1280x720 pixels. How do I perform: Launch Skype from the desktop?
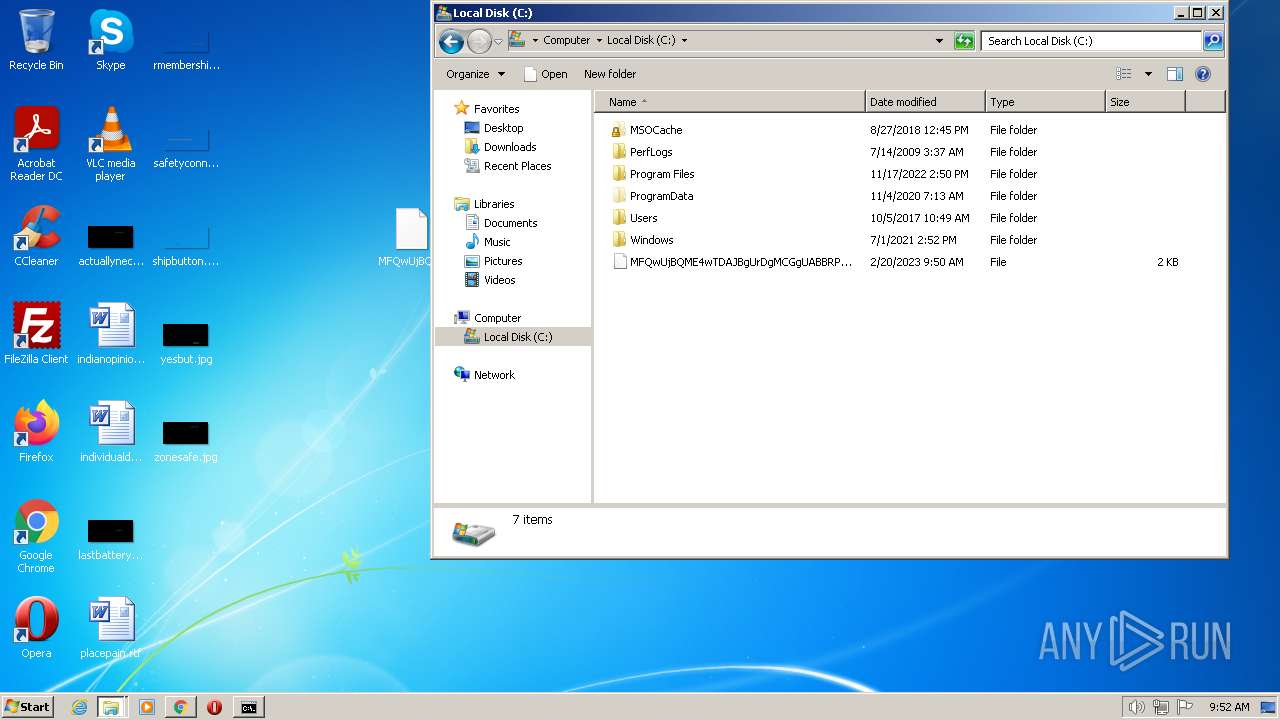tap(110, 40)
